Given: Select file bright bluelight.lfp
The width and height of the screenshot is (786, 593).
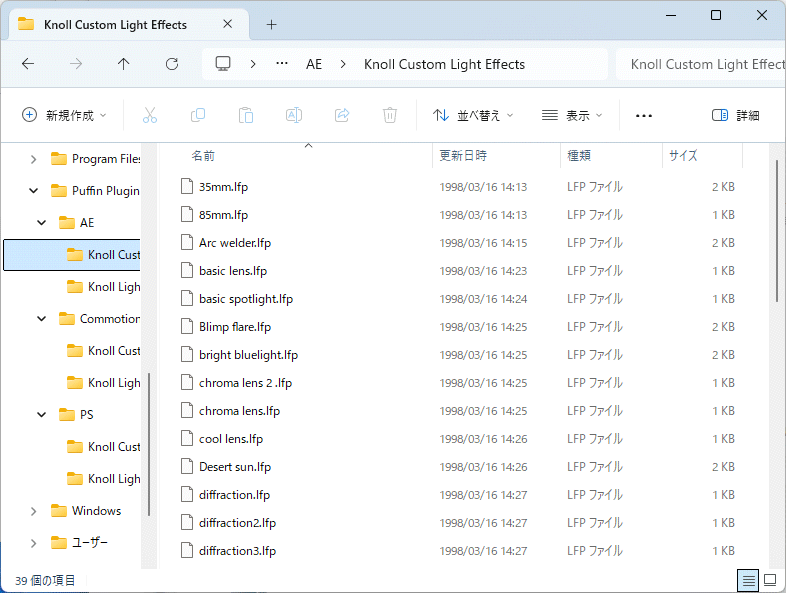Looking at the screenshot, I should point(248,355).
